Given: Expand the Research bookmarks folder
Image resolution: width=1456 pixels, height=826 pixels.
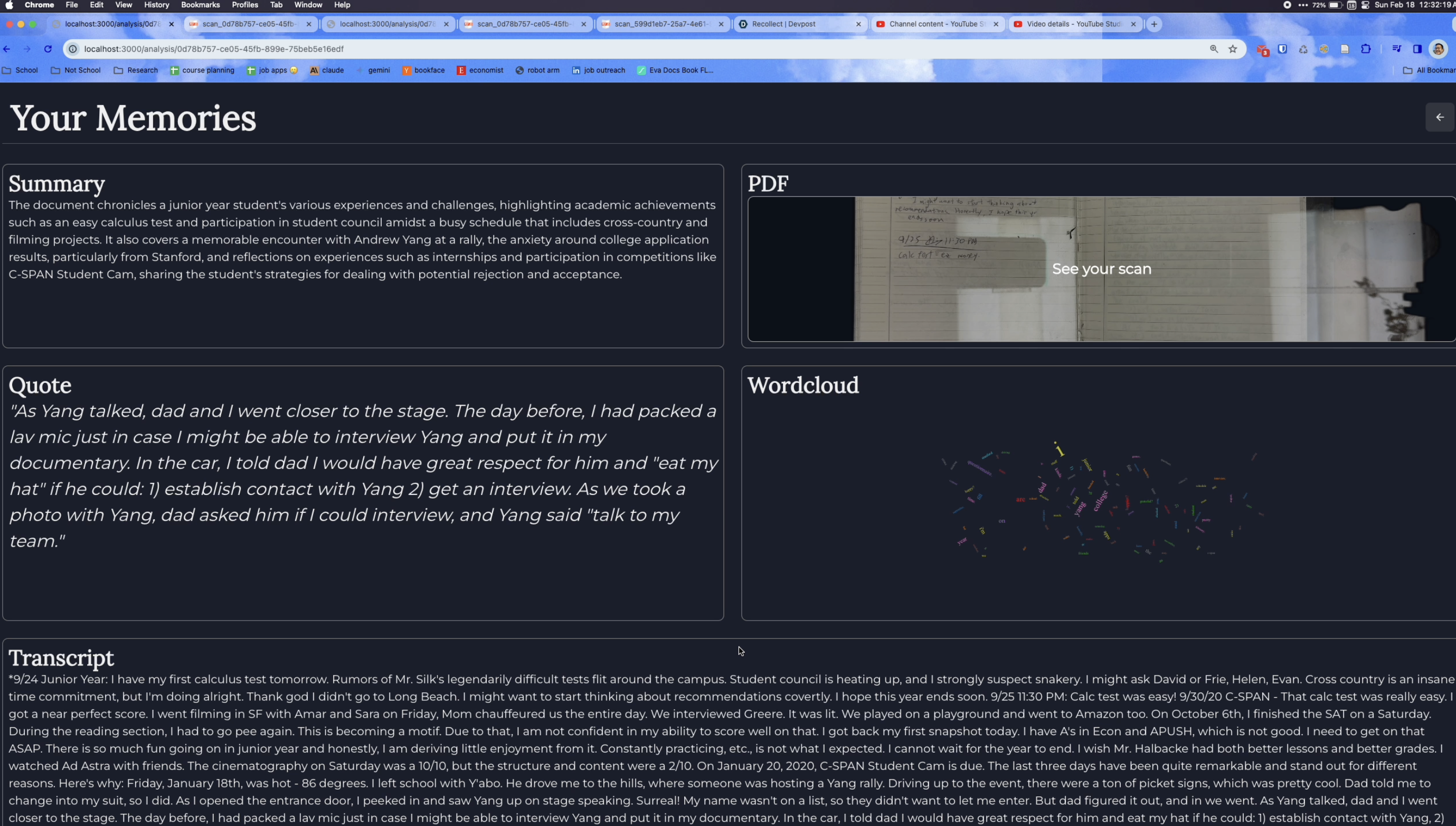Looking at the screenshot, I should [x=136, y=70].
